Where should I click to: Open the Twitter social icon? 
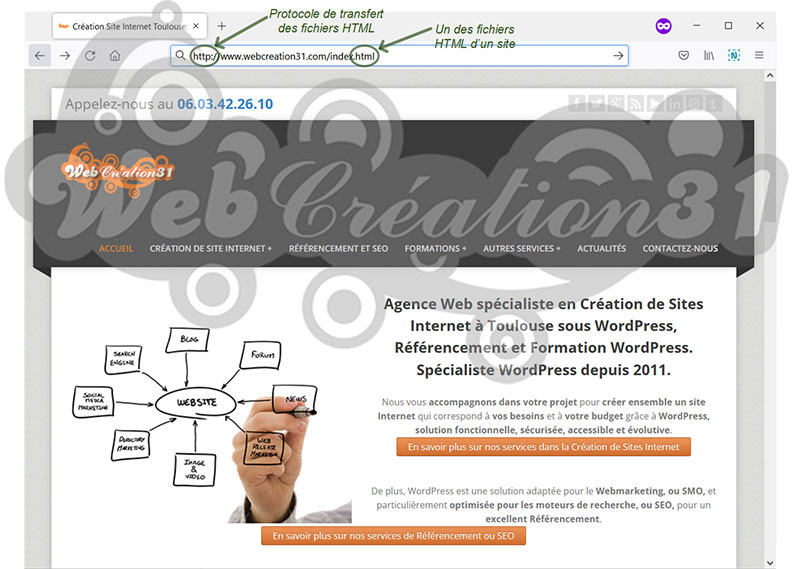[596, 104]
